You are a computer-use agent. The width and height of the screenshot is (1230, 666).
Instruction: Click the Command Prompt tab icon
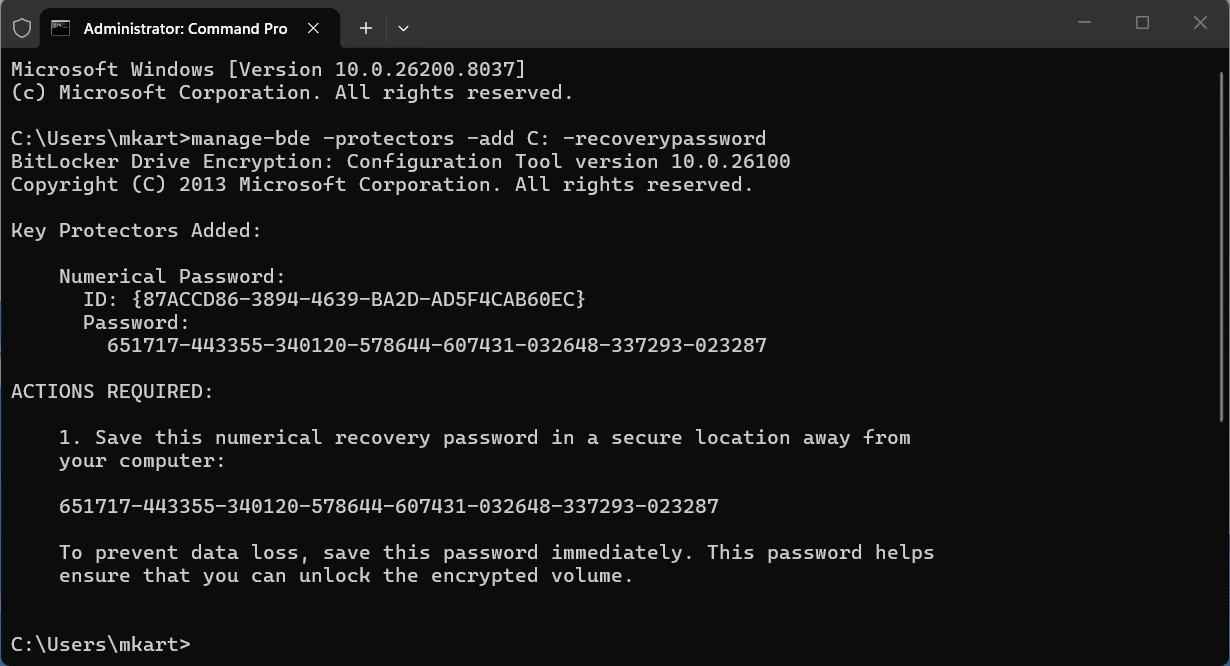[61, 28]
